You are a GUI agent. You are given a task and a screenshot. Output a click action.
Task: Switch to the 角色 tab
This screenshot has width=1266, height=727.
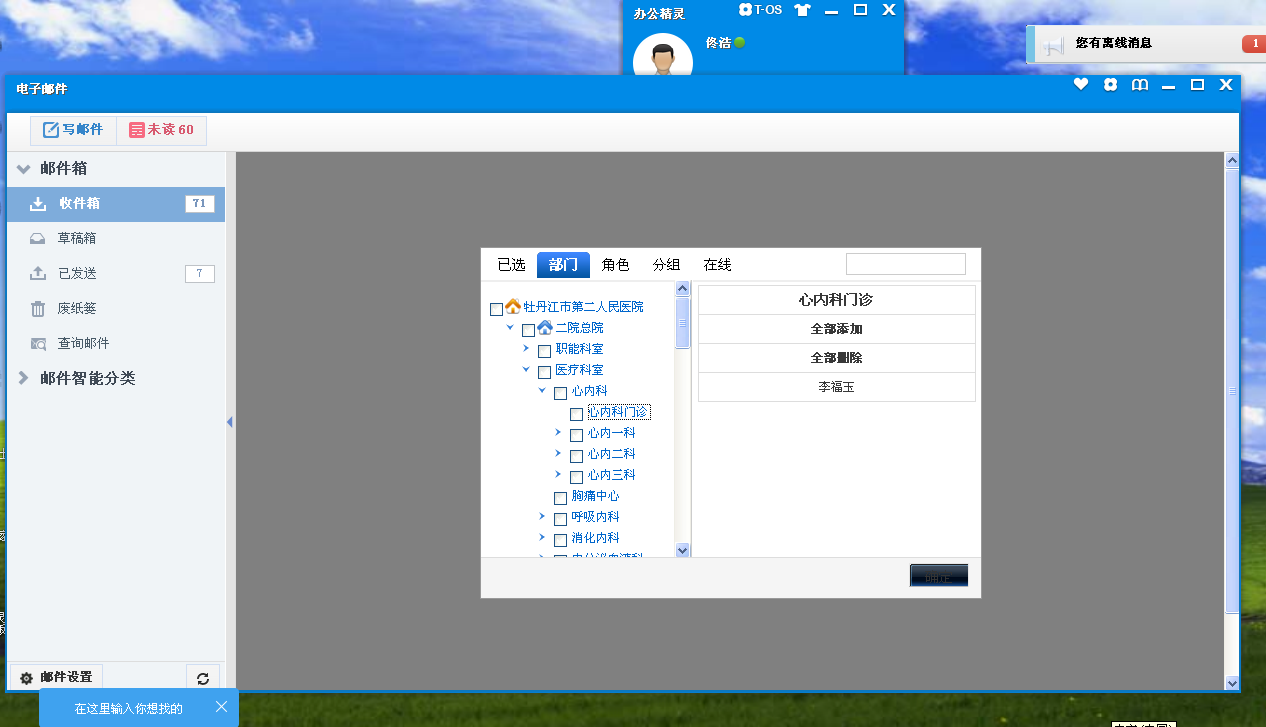tap(615, 265)
